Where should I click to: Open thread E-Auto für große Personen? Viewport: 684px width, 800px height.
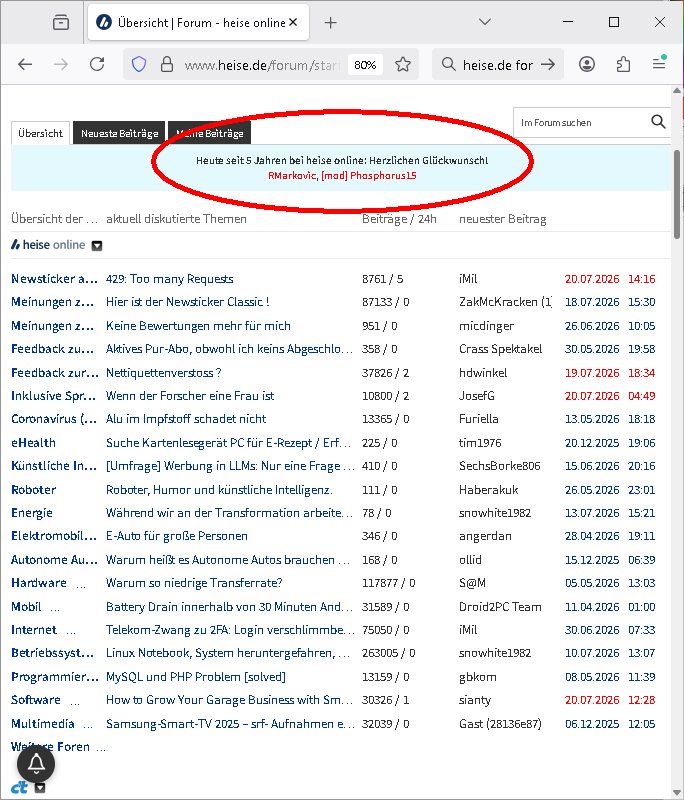pos(177,536)
